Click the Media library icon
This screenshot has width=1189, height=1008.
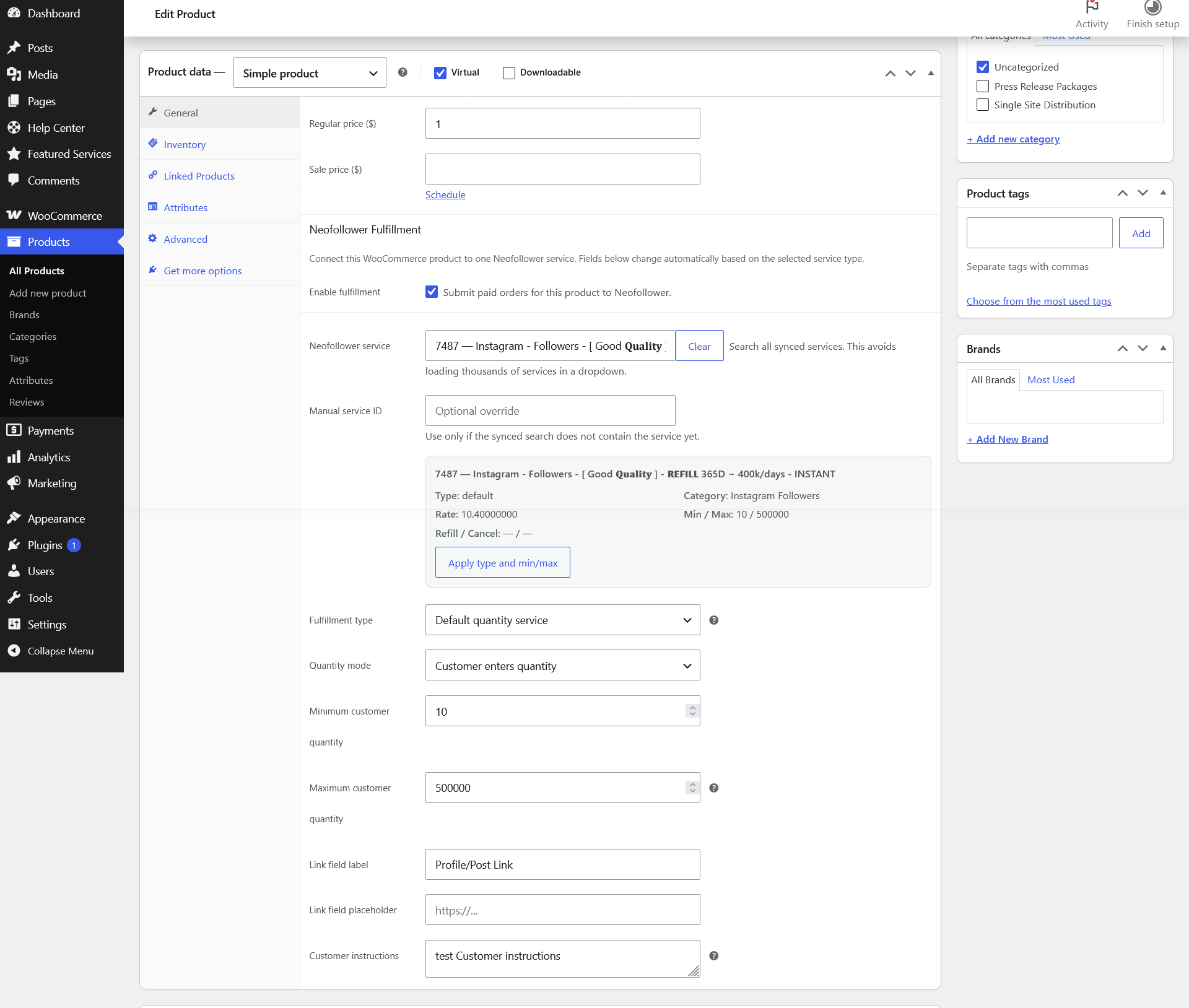[14, 74]
